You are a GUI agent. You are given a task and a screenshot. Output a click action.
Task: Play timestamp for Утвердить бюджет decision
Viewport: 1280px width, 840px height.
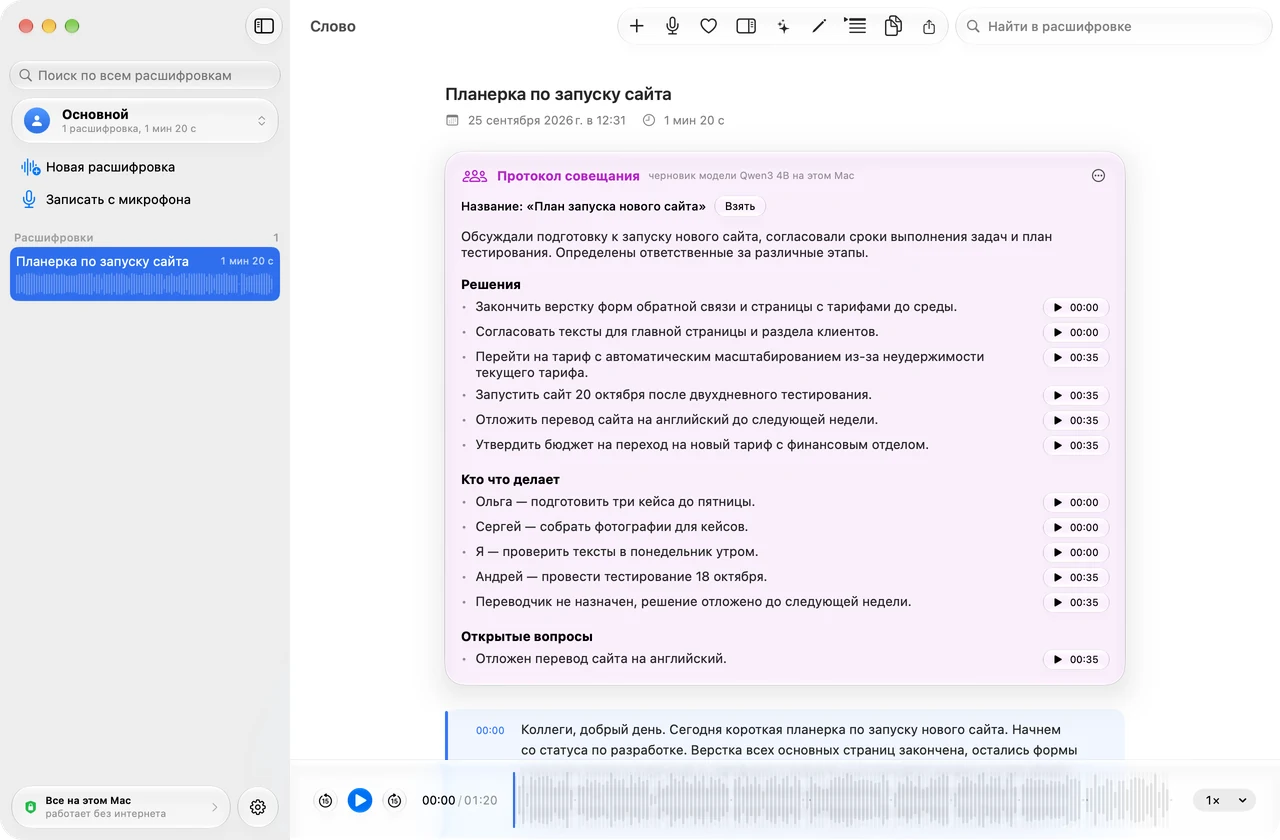pyautogui.click(x=1076, y=445)
